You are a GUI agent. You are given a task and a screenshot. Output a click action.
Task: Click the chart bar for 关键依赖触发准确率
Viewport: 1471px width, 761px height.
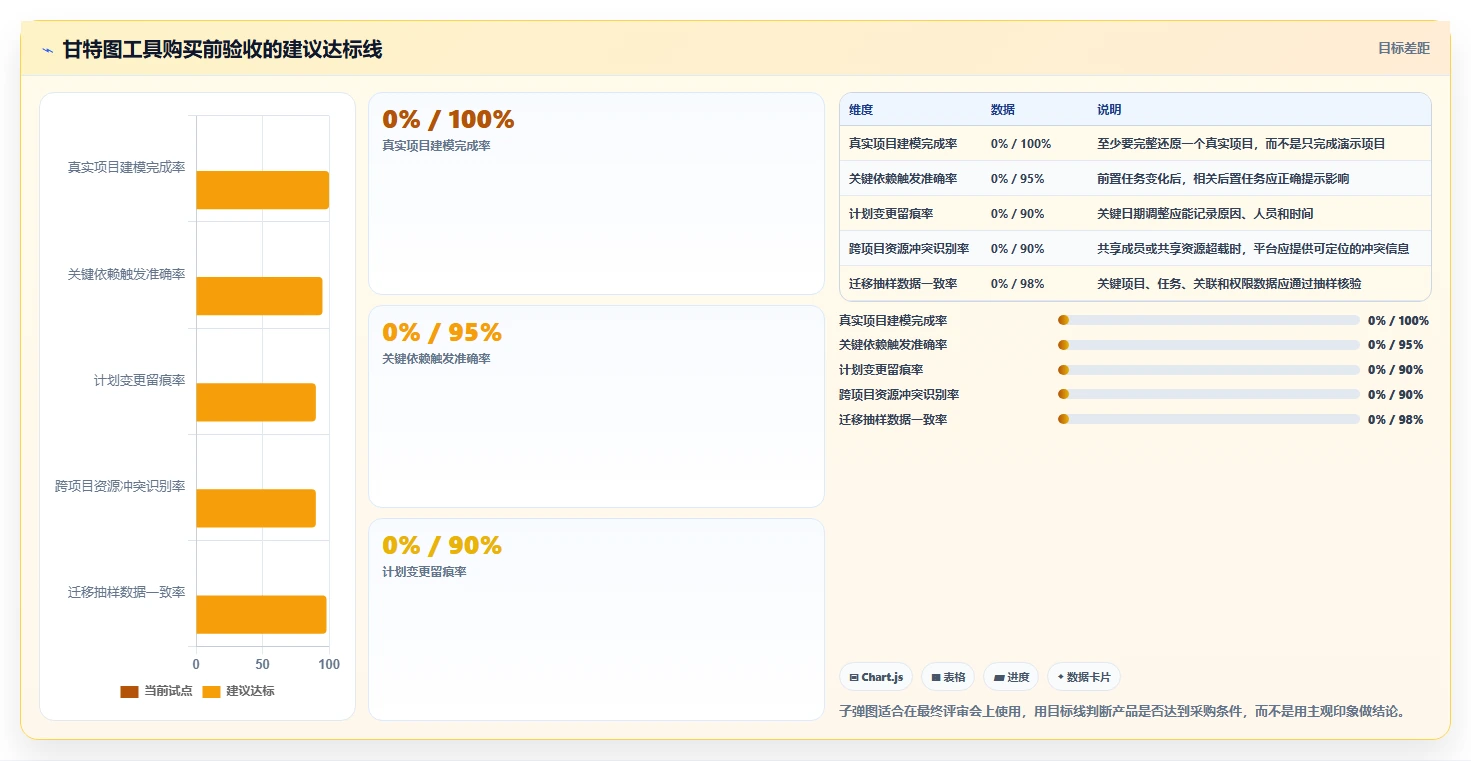pyautogui.click(x=259, y=296)
